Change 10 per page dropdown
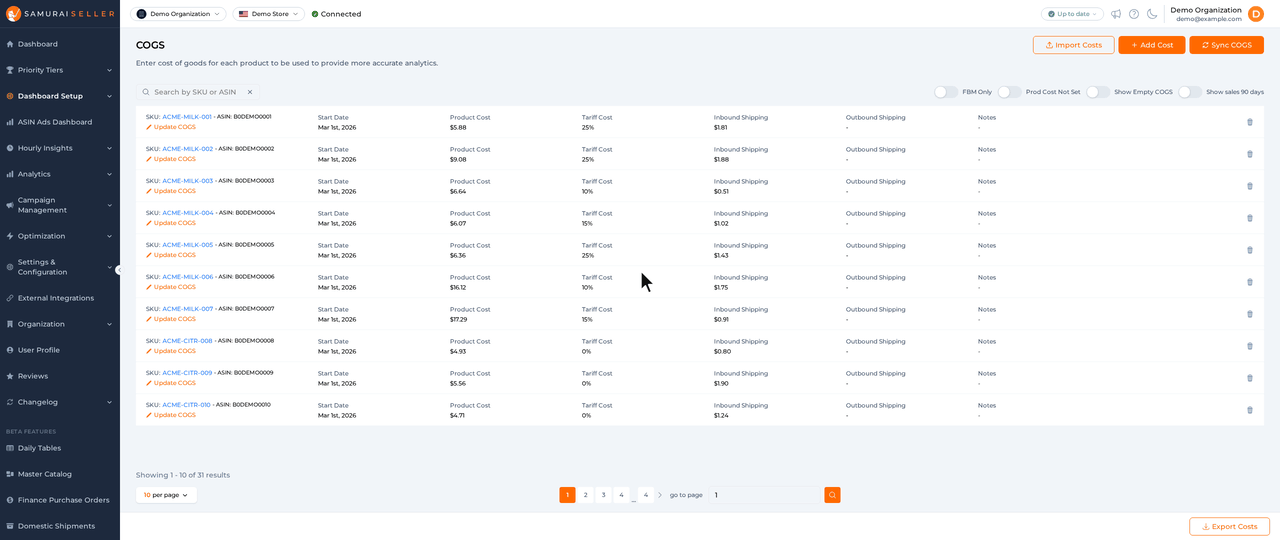This screenshot has height=540, width=1280. (166, 495)
